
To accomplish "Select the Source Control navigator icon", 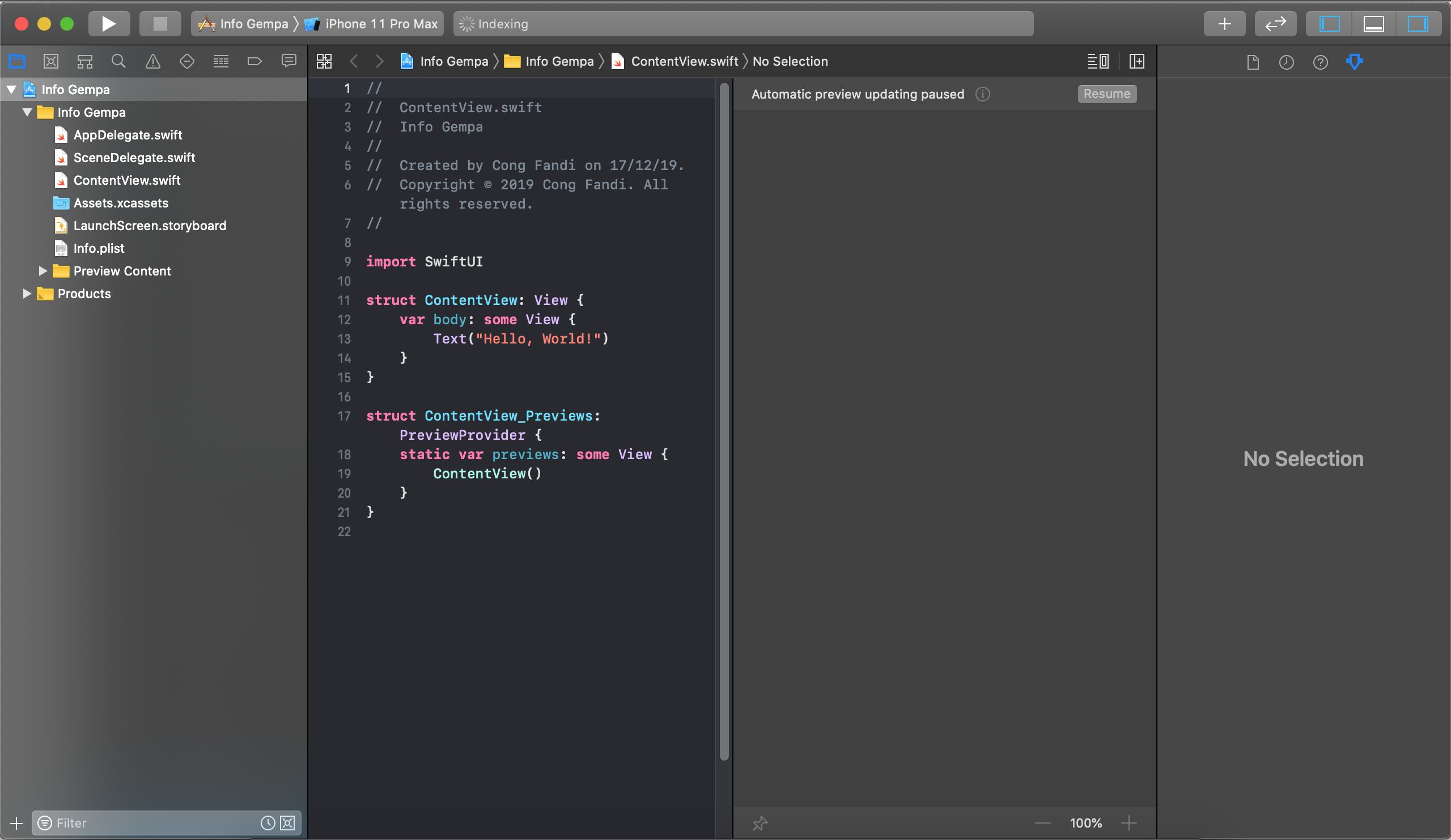I will click(x=50, y=61).
